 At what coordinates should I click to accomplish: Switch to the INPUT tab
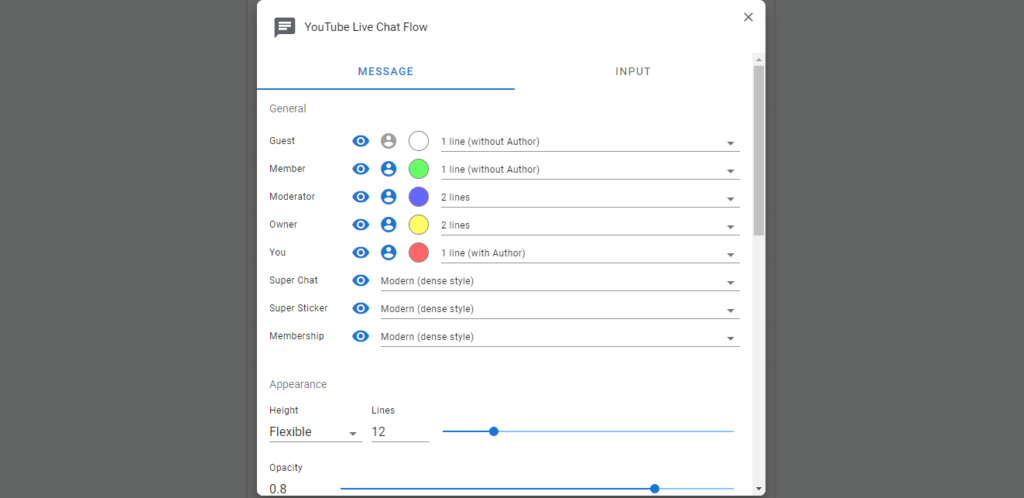[x=633, y=72]
